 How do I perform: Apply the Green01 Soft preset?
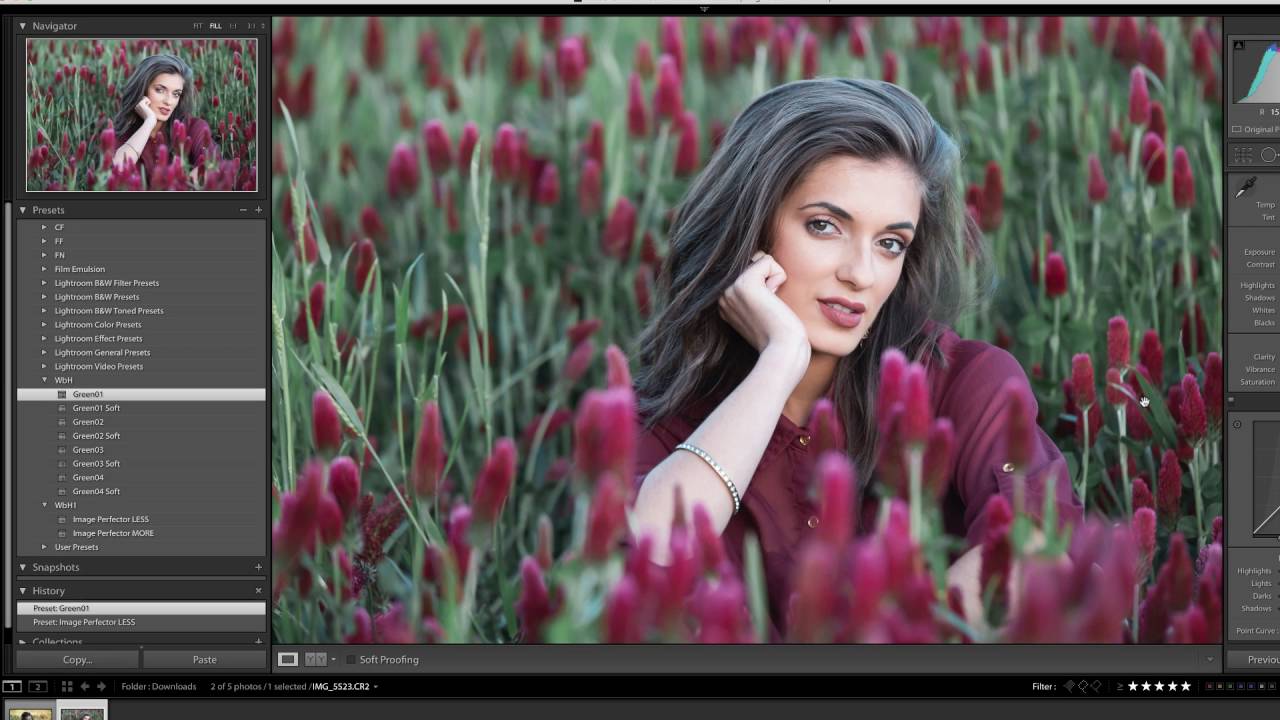[141, 408]
